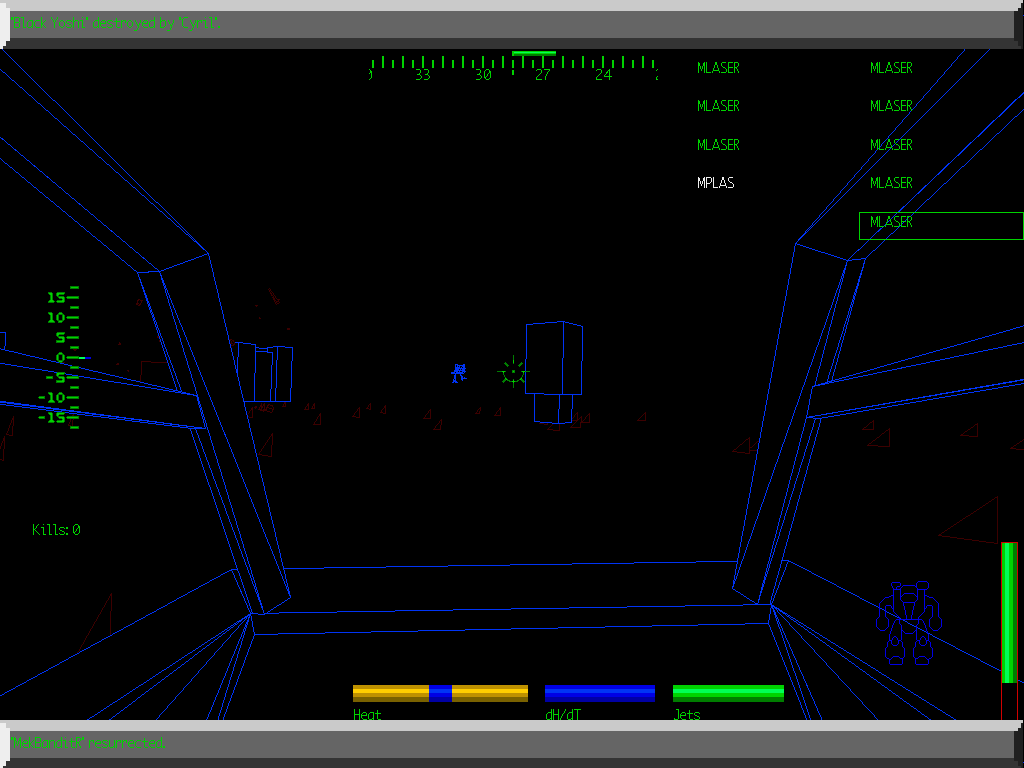
Task: Click the orange Heat gauge bar
Action: (440, 693)
